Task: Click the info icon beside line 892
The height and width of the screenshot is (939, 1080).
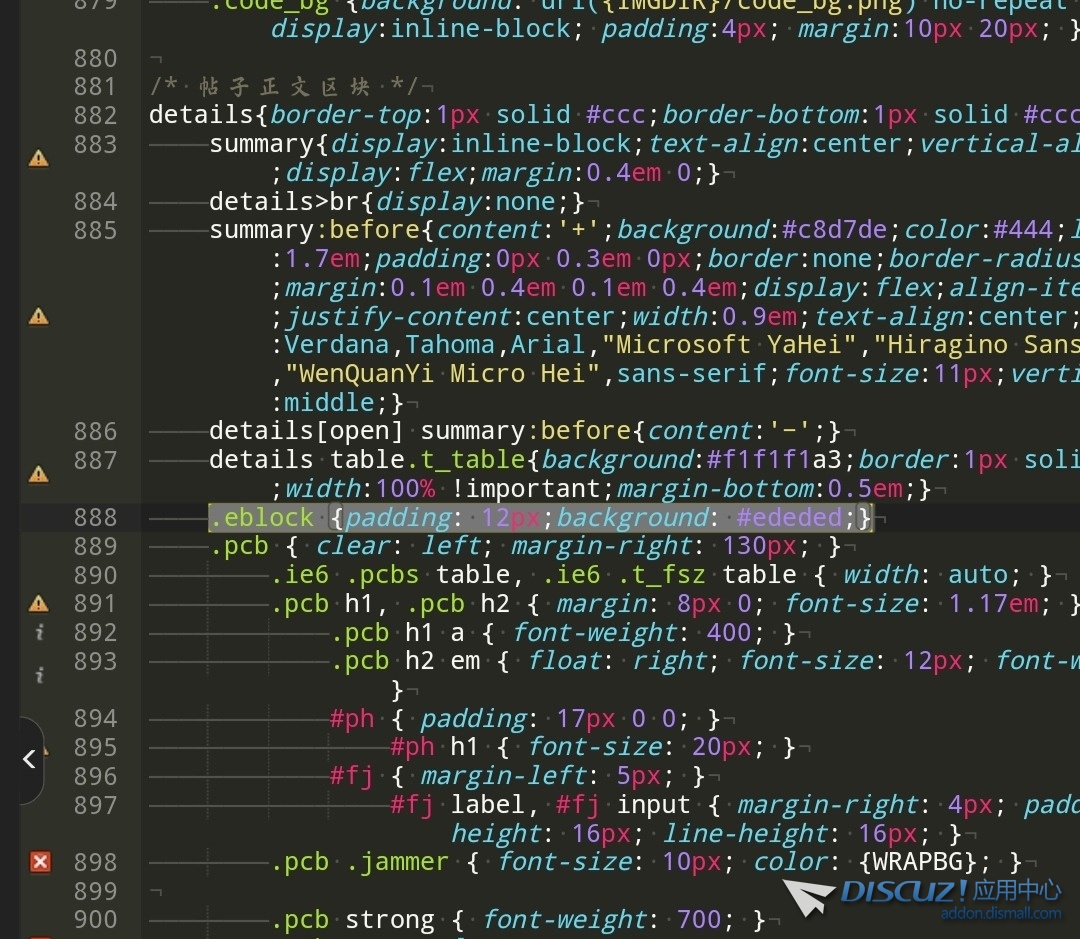Action: [39, 633]
